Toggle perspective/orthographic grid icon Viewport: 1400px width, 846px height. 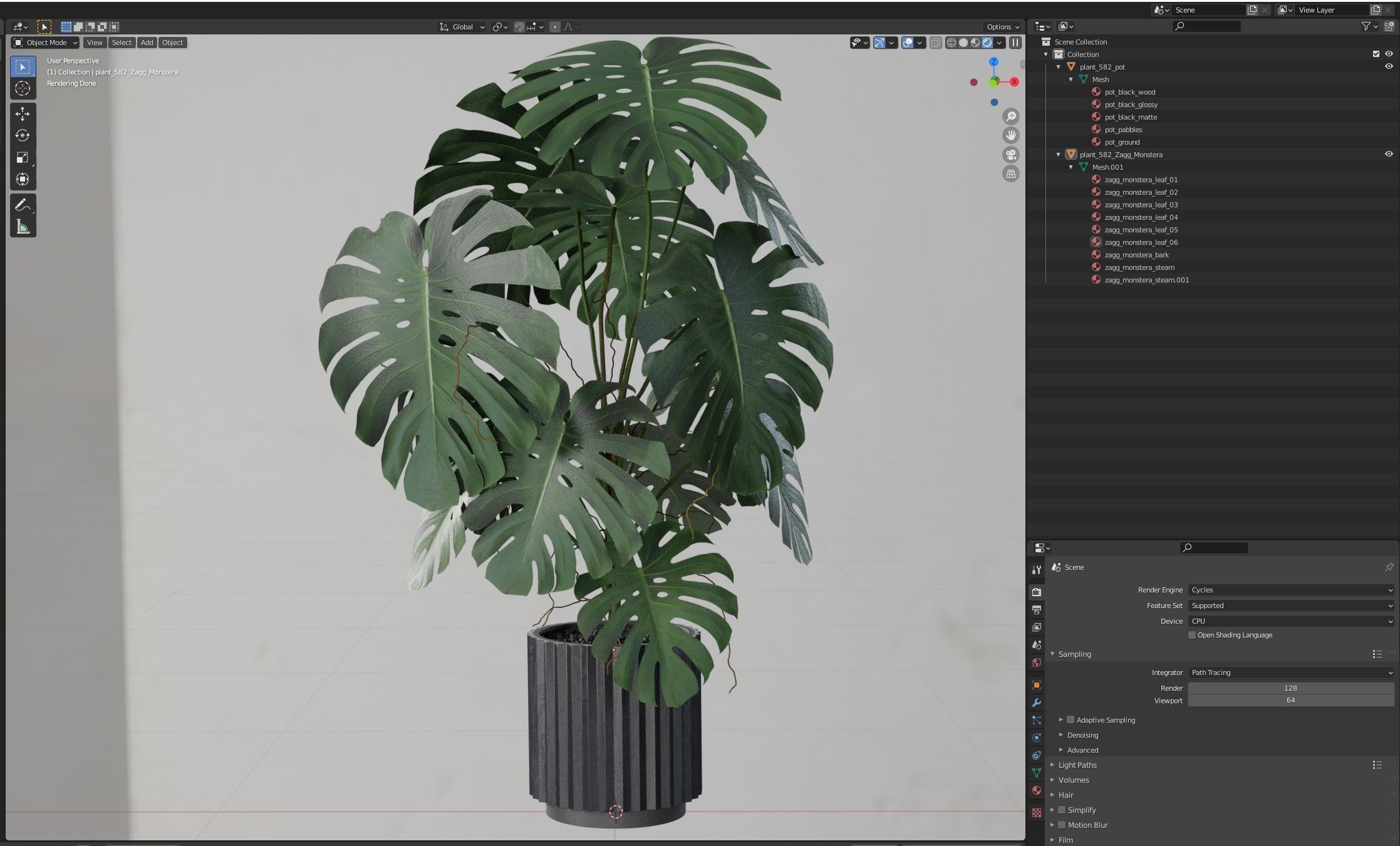(x=1010, y=174)
